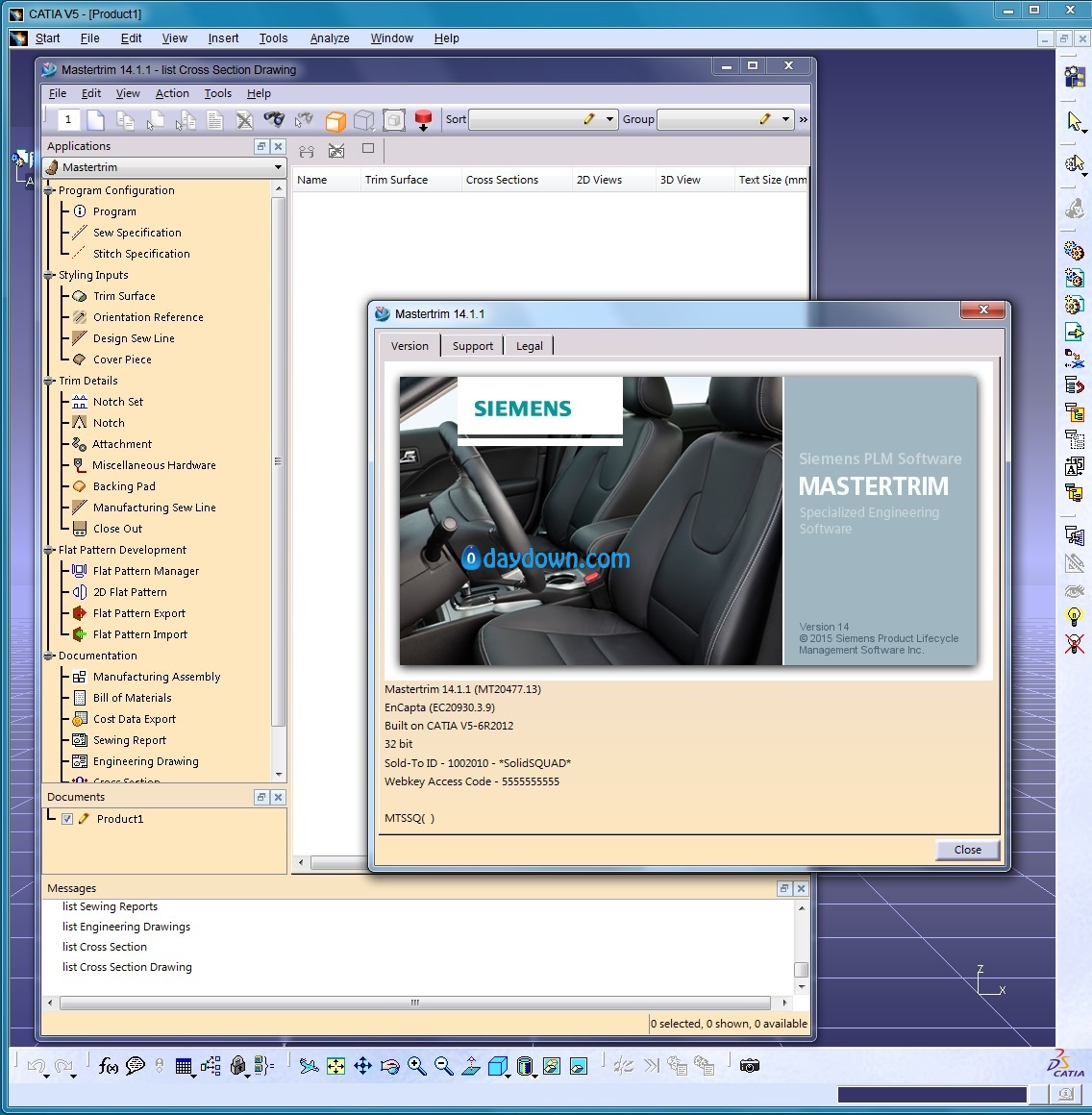Image resolution: width=1092 pixels, height=1115 pixels.
Task: Click the A15 numbering icon in right toolbar
Action: coord(1075,466)
